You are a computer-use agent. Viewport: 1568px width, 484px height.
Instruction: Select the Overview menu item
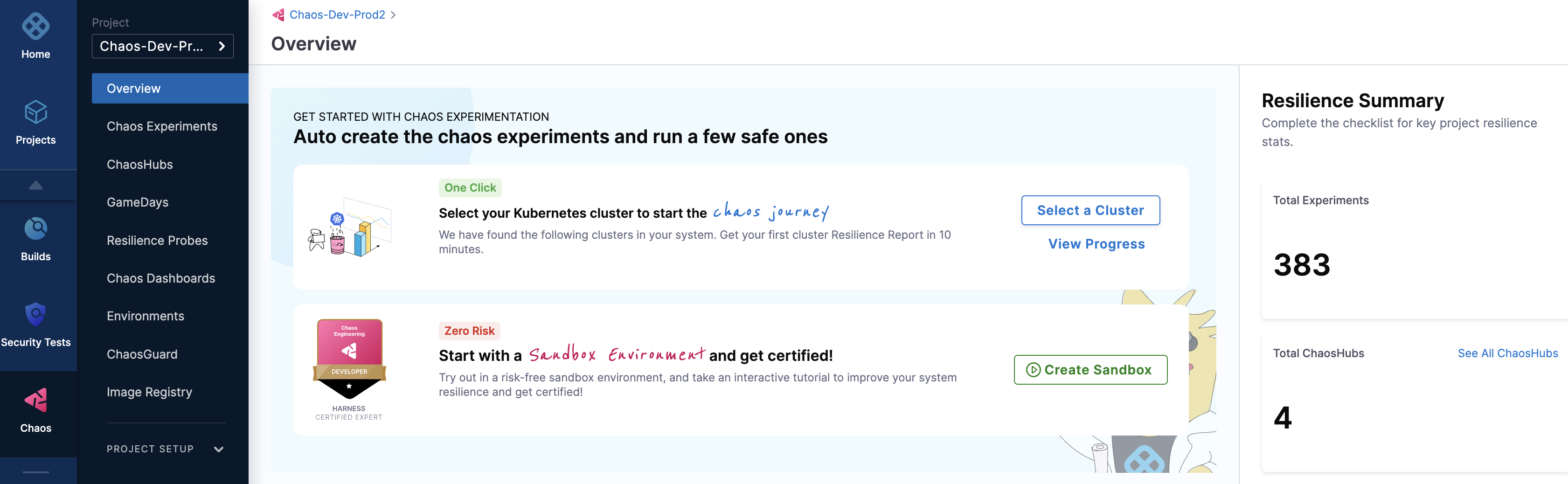(x=170, y=88)
